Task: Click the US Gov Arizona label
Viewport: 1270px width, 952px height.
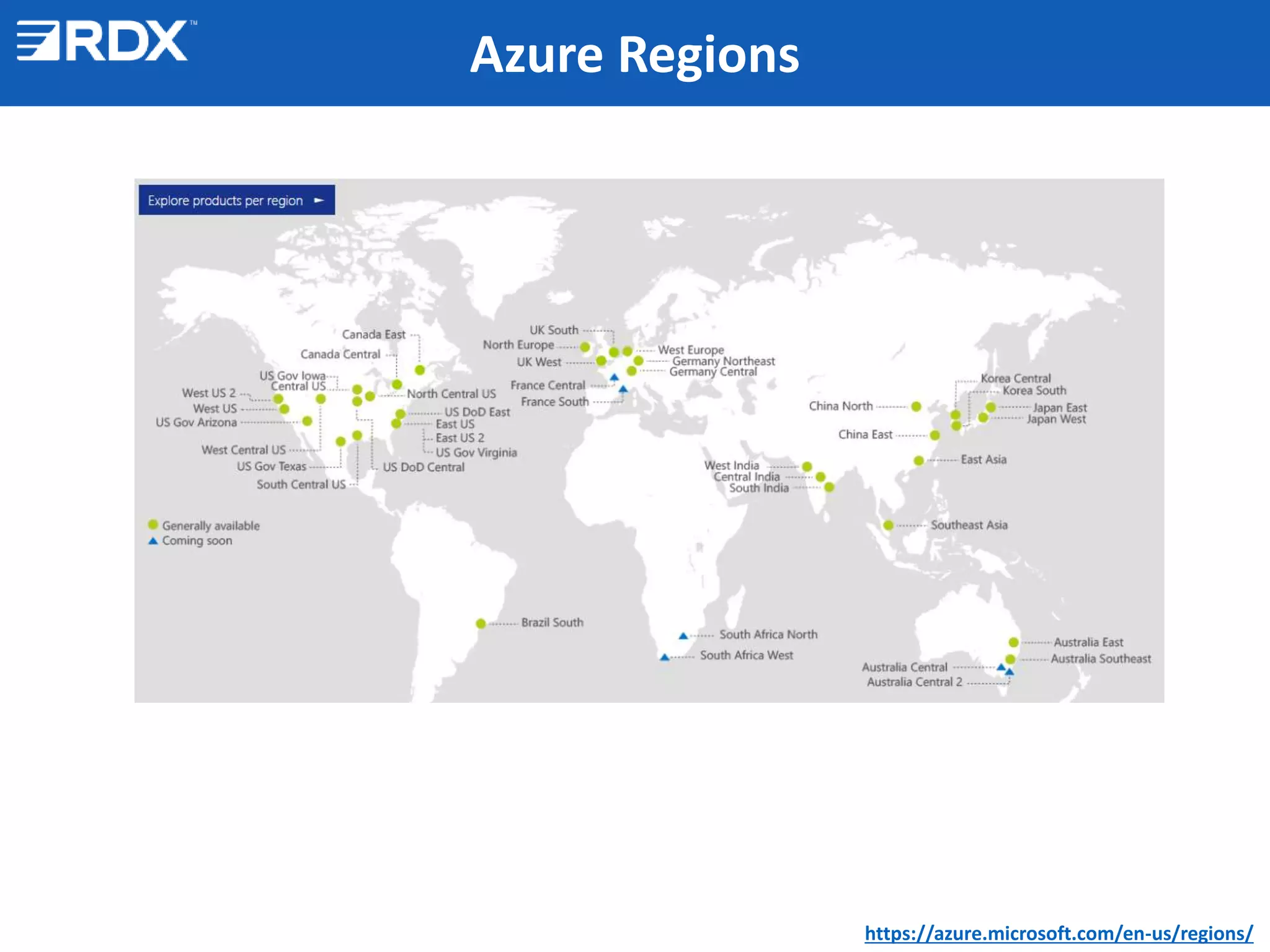Action: click(197, 423)
